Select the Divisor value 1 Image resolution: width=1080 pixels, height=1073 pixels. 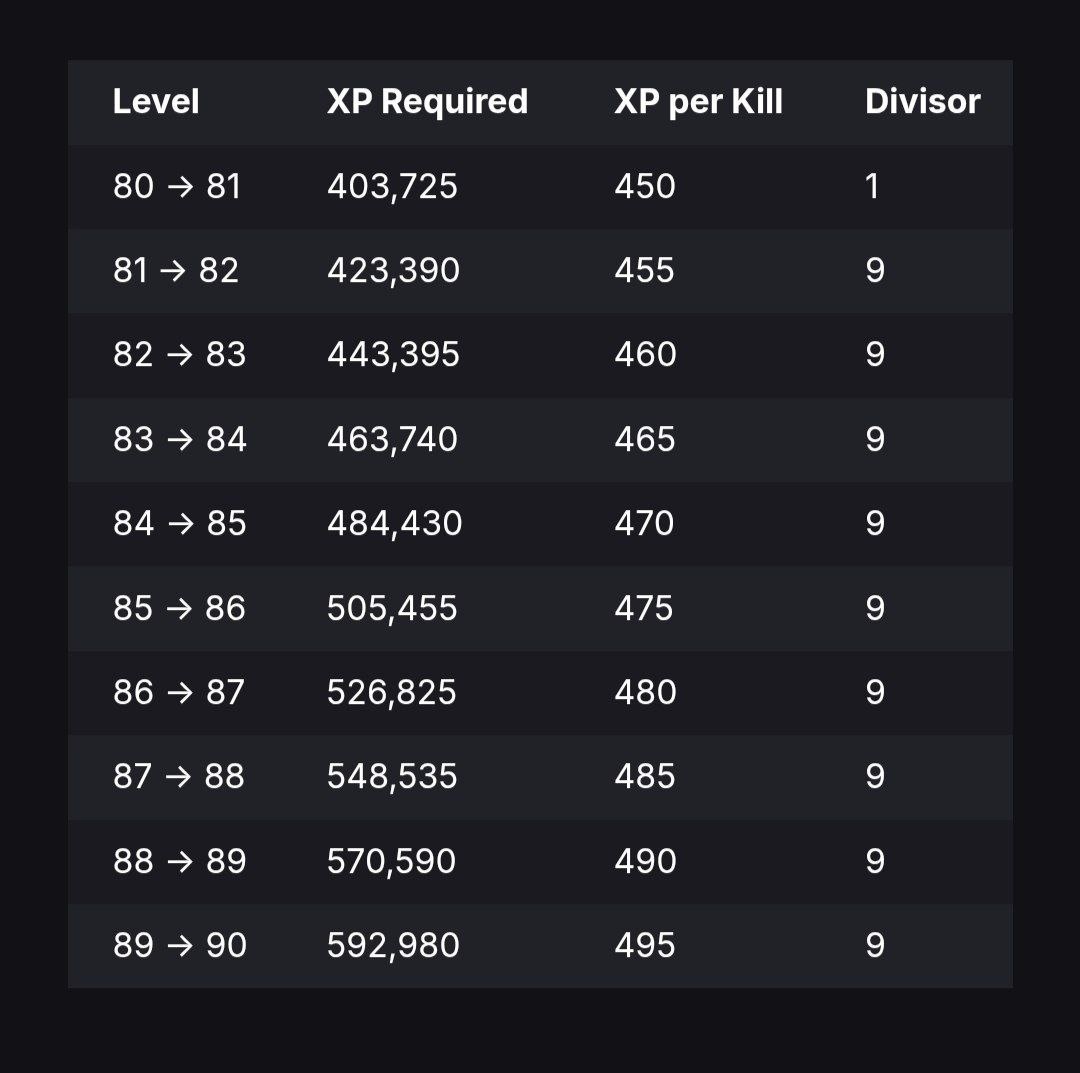click(872, 187)
